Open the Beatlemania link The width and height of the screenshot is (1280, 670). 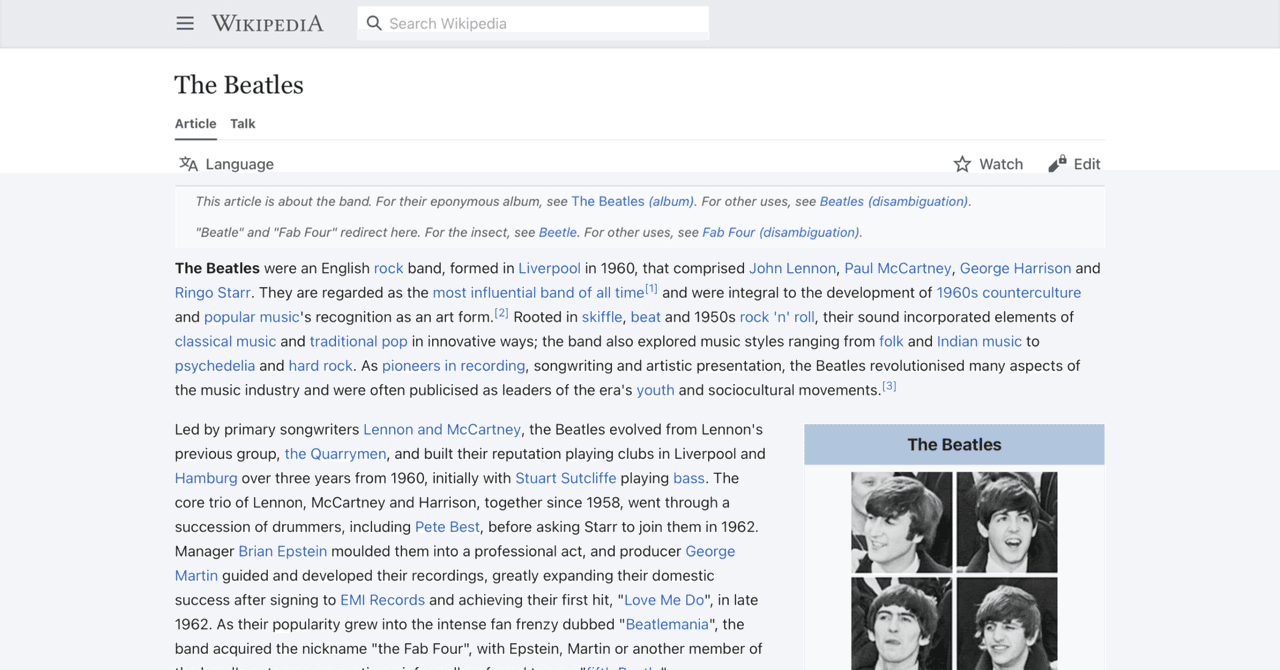click(x=667, y=624)
